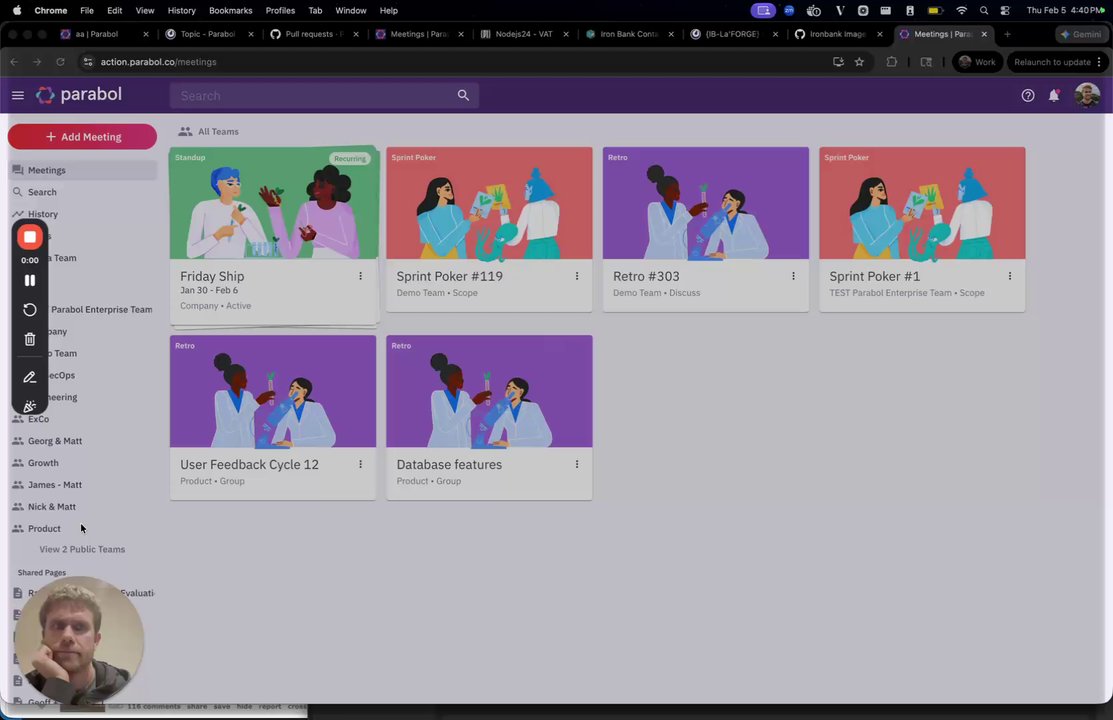The height and width of the screenshot is (720, 1113).
Task: Open the ExCo team
Action: coord(82,420)
